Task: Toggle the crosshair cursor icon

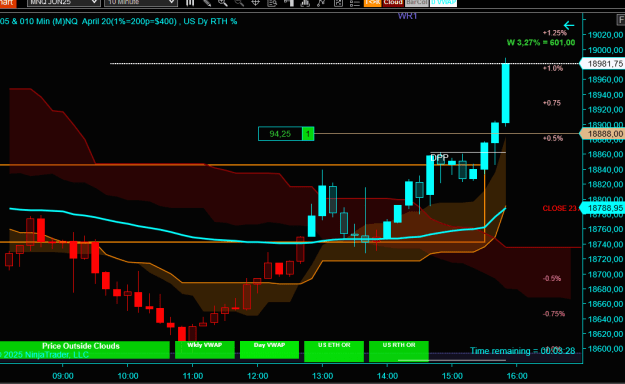Action: tap(256, 2)
